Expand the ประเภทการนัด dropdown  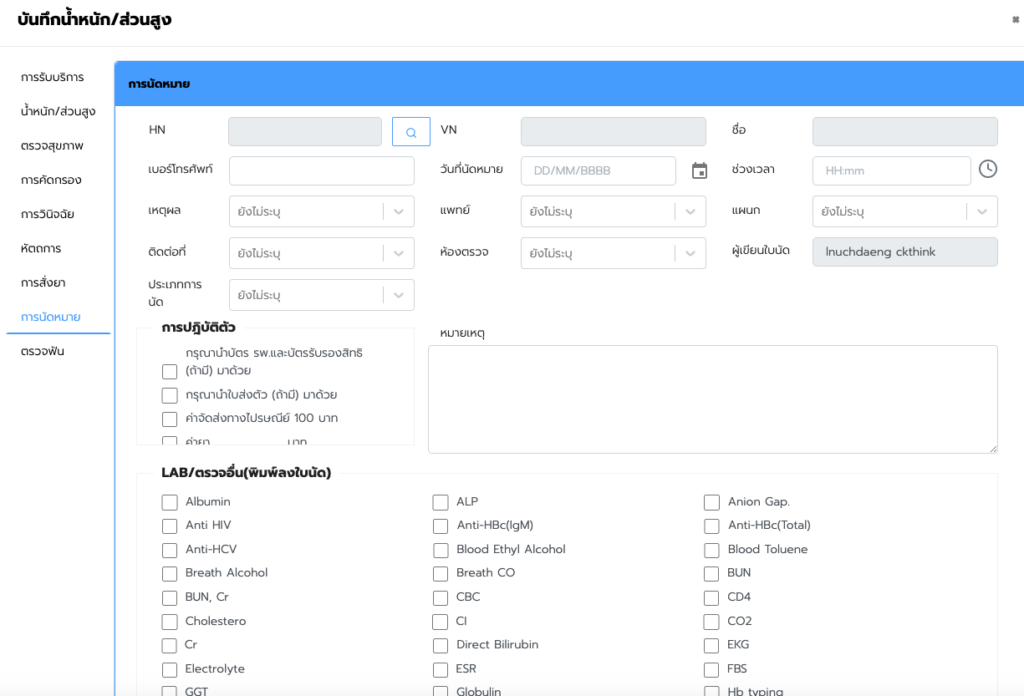click(398, 295)
